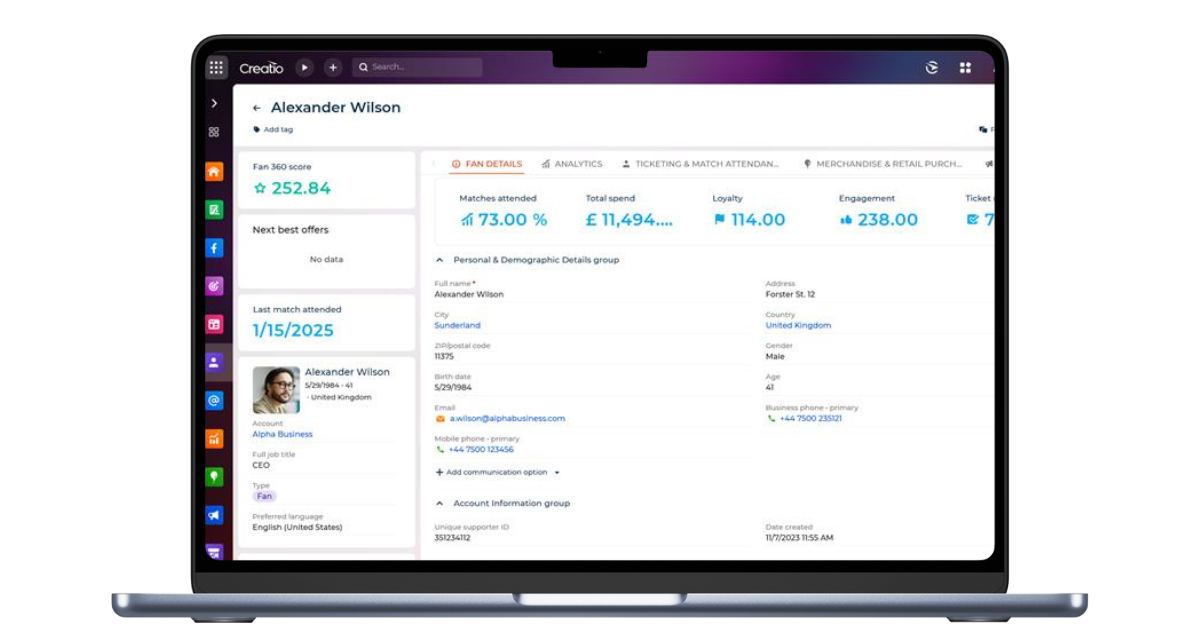Select the Facebook channel icon in sidebar

(214, 248)
